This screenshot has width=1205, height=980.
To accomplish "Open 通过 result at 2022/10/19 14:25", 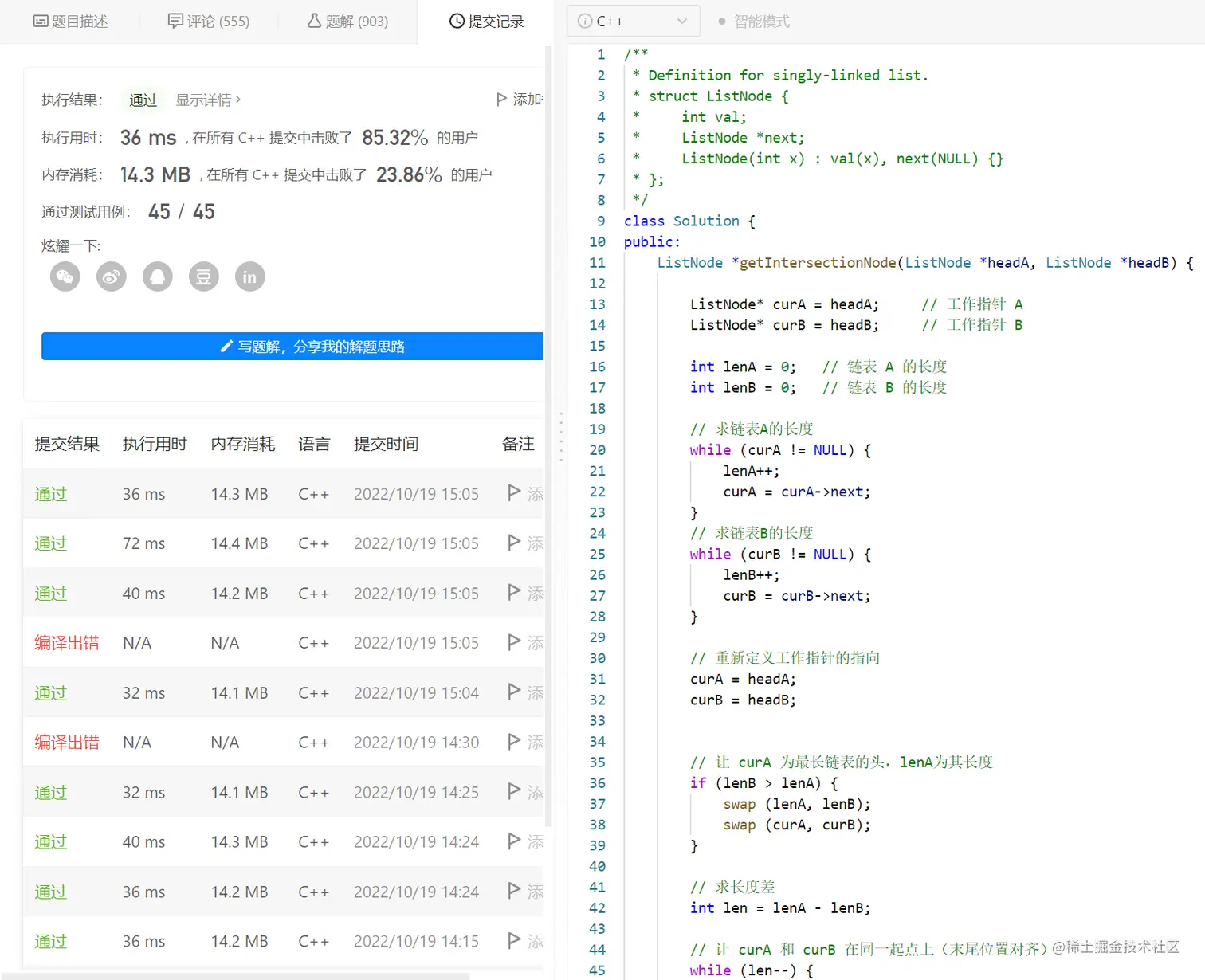I will coord(50,793).
